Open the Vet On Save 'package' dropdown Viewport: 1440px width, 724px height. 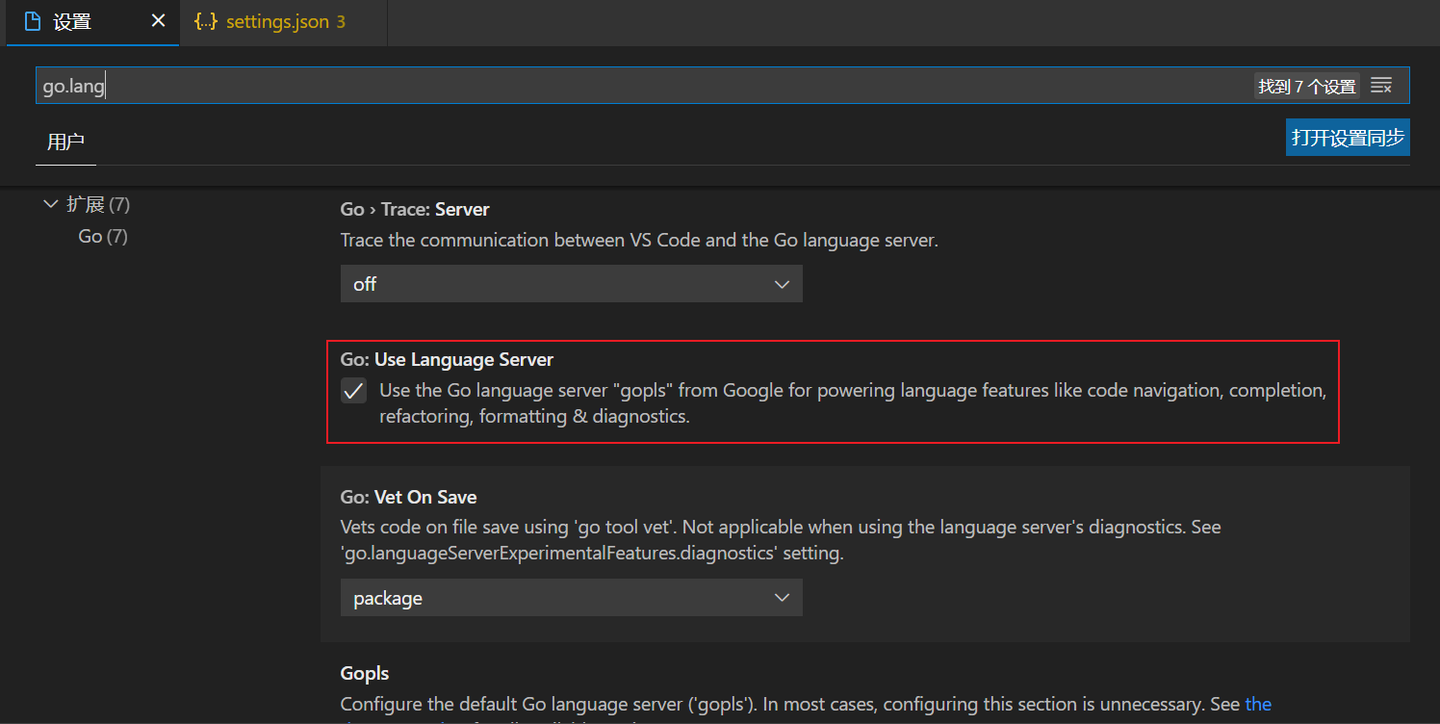point(571,597)
